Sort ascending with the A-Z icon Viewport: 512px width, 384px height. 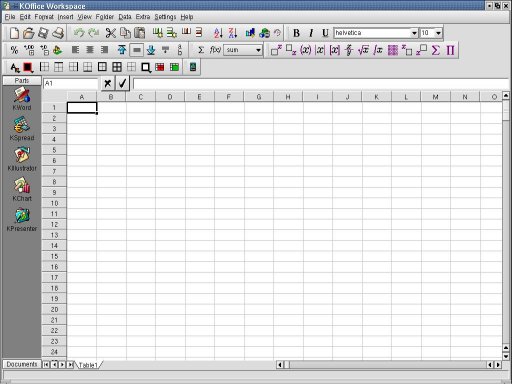pyautogui.click(x=218, y=33)
